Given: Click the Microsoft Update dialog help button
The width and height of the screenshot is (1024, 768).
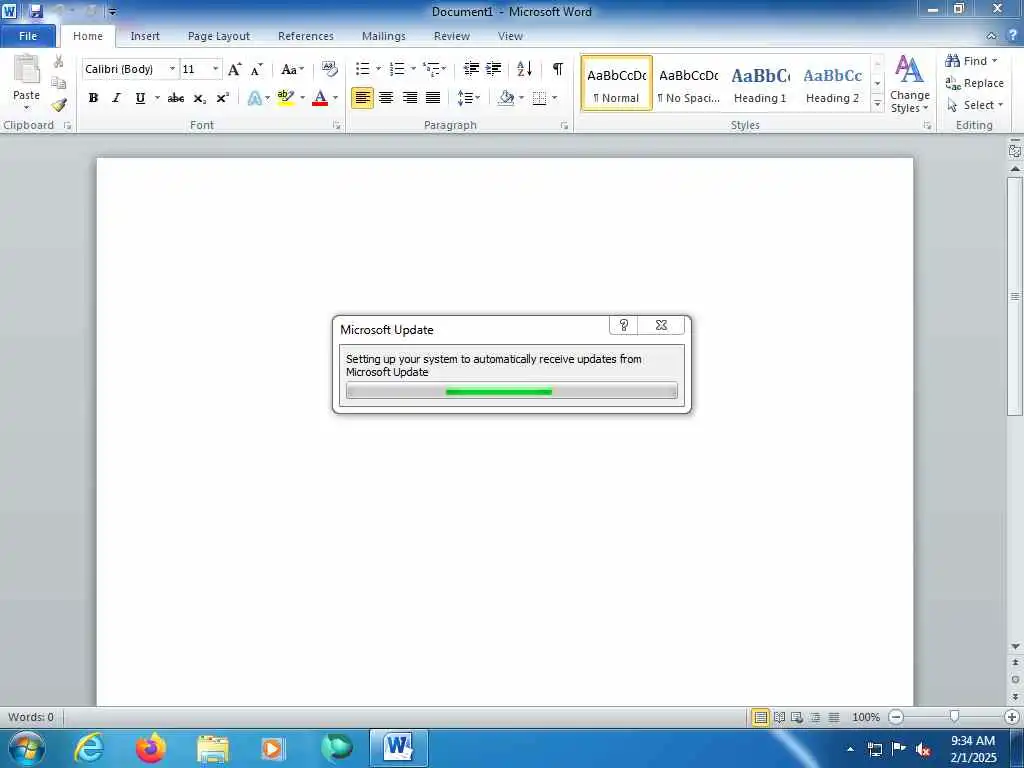Looking at the screenshot, I should 624,325.
